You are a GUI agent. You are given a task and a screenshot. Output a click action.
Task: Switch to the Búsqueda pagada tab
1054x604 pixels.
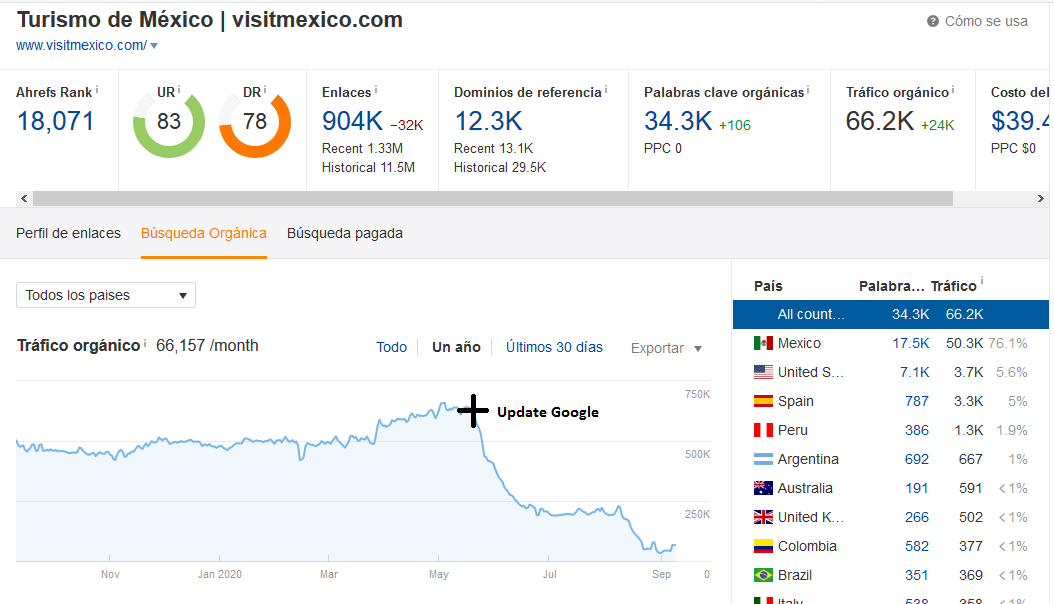pyautogui.click(x=345, y=233)
